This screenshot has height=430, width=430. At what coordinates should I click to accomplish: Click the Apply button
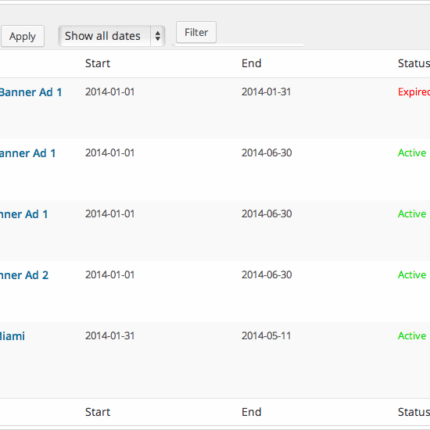coord(22,36)
